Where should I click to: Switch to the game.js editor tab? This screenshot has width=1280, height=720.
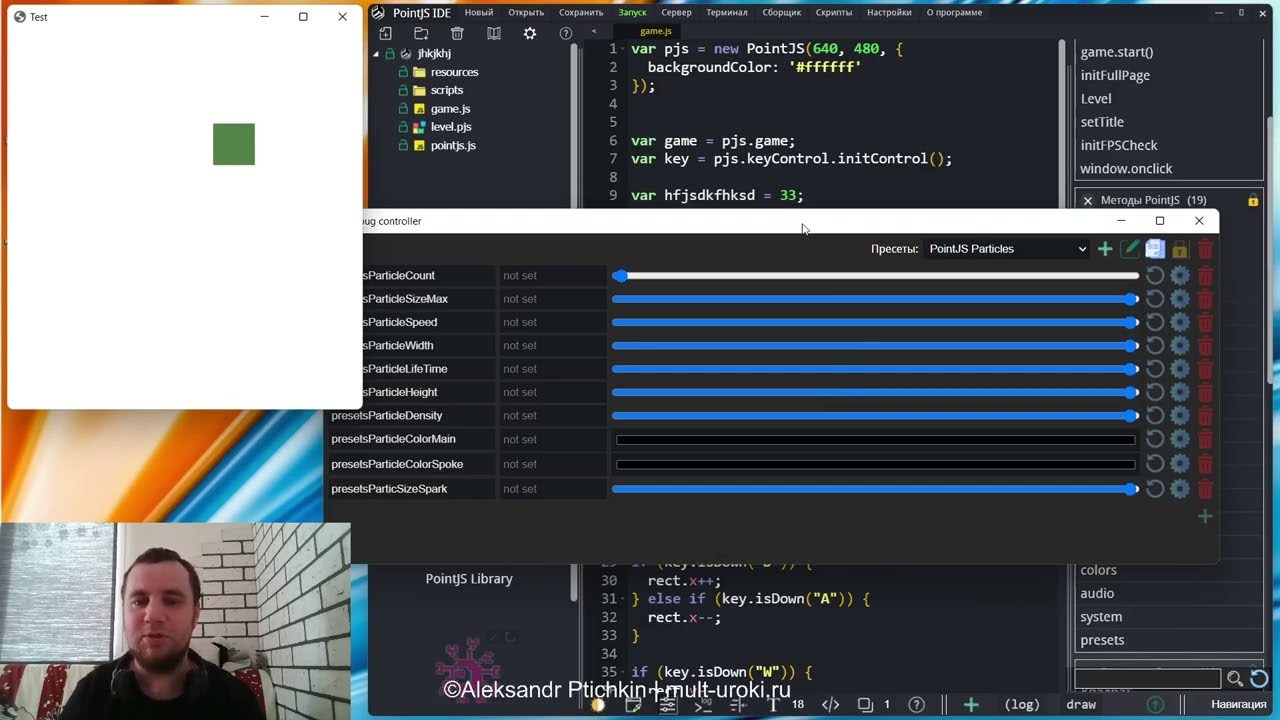656,32
